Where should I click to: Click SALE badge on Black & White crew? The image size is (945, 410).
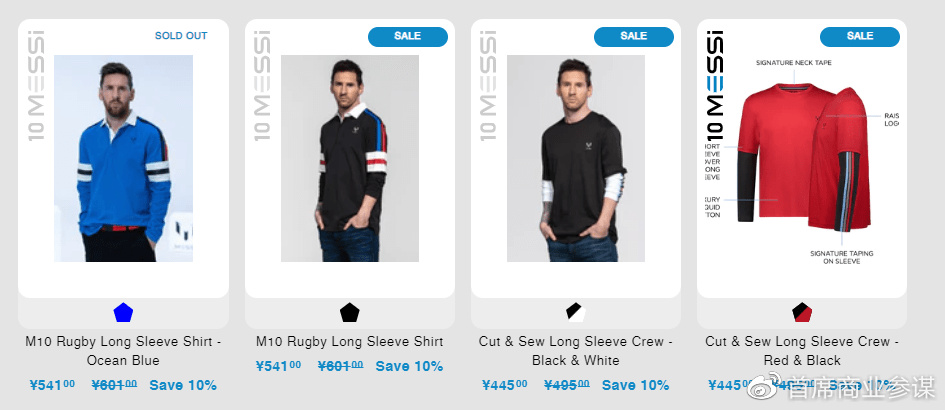pos(634,36)
